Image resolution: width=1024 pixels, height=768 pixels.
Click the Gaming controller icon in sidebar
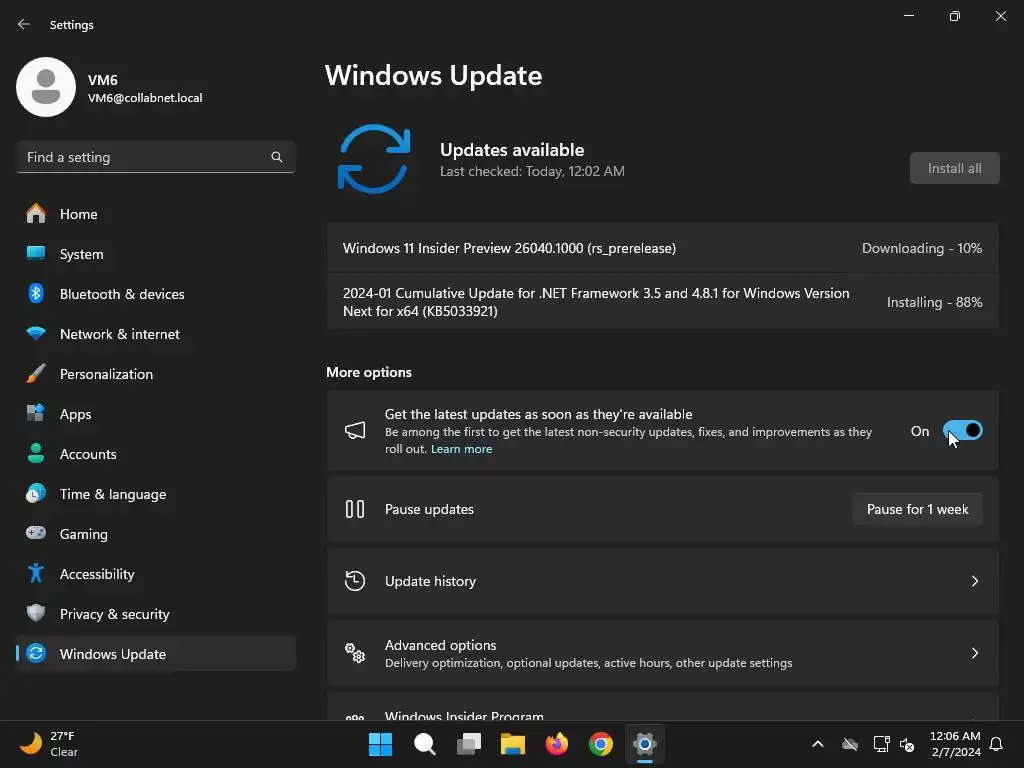click(x=36, y=533)
